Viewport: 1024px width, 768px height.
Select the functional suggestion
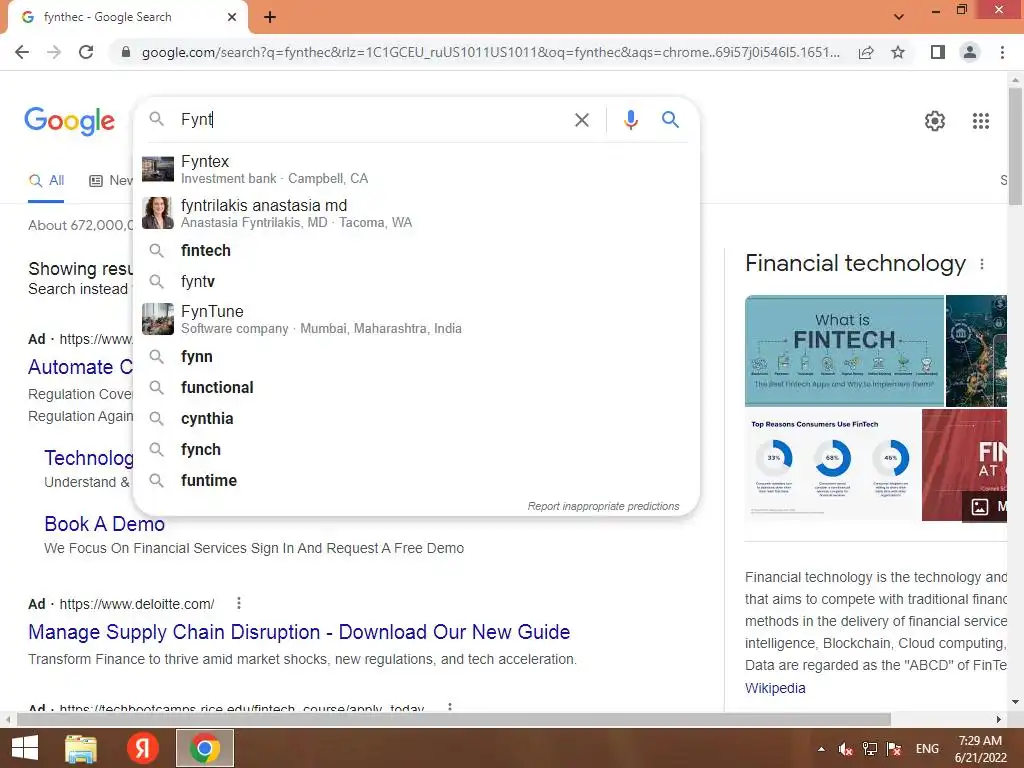coord(416,388)
